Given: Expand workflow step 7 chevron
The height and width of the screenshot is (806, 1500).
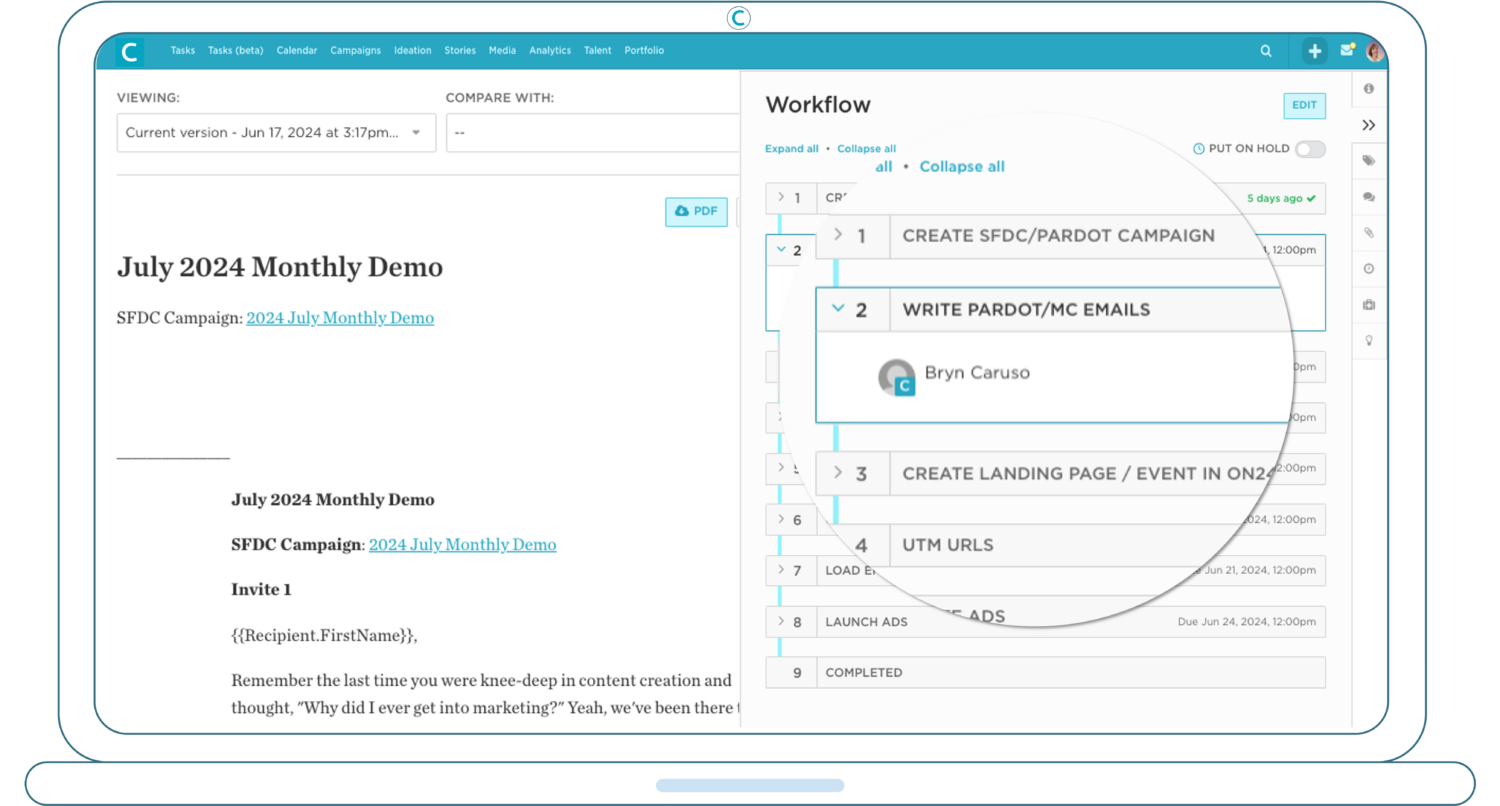Looking at the screenshot, I should click(781, 570).
